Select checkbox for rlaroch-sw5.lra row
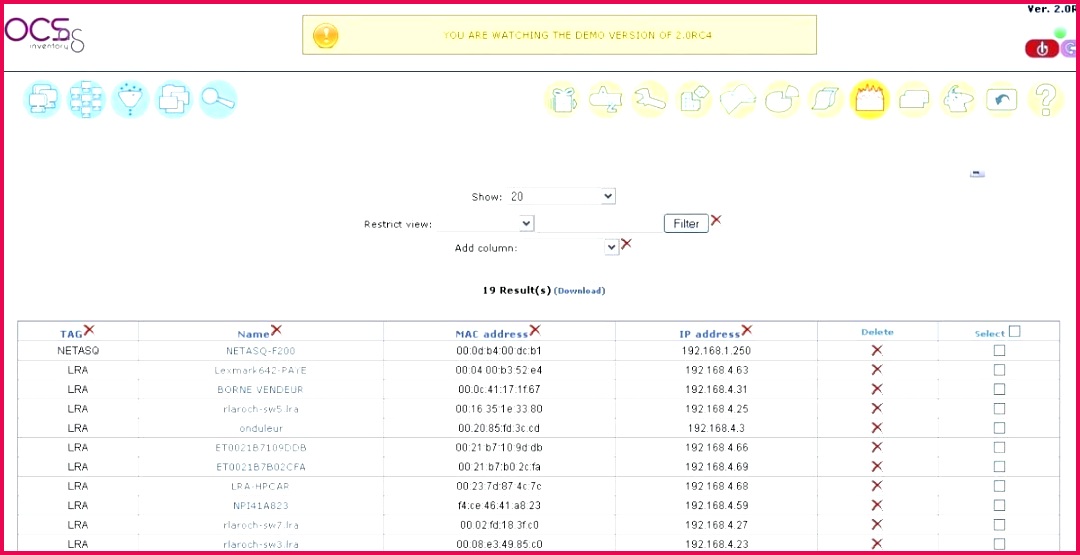 [999, 408]
